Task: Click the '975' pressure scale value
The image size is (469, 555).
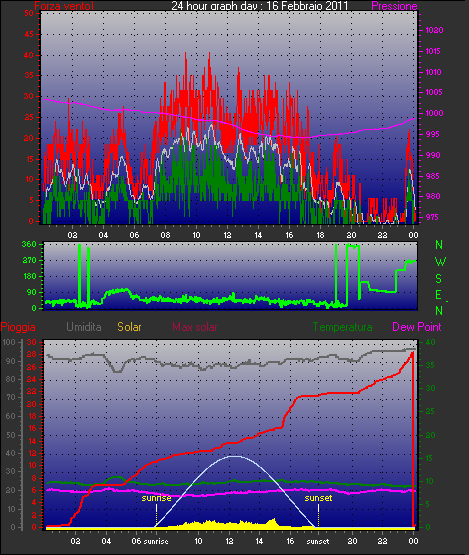Action: 431,217
